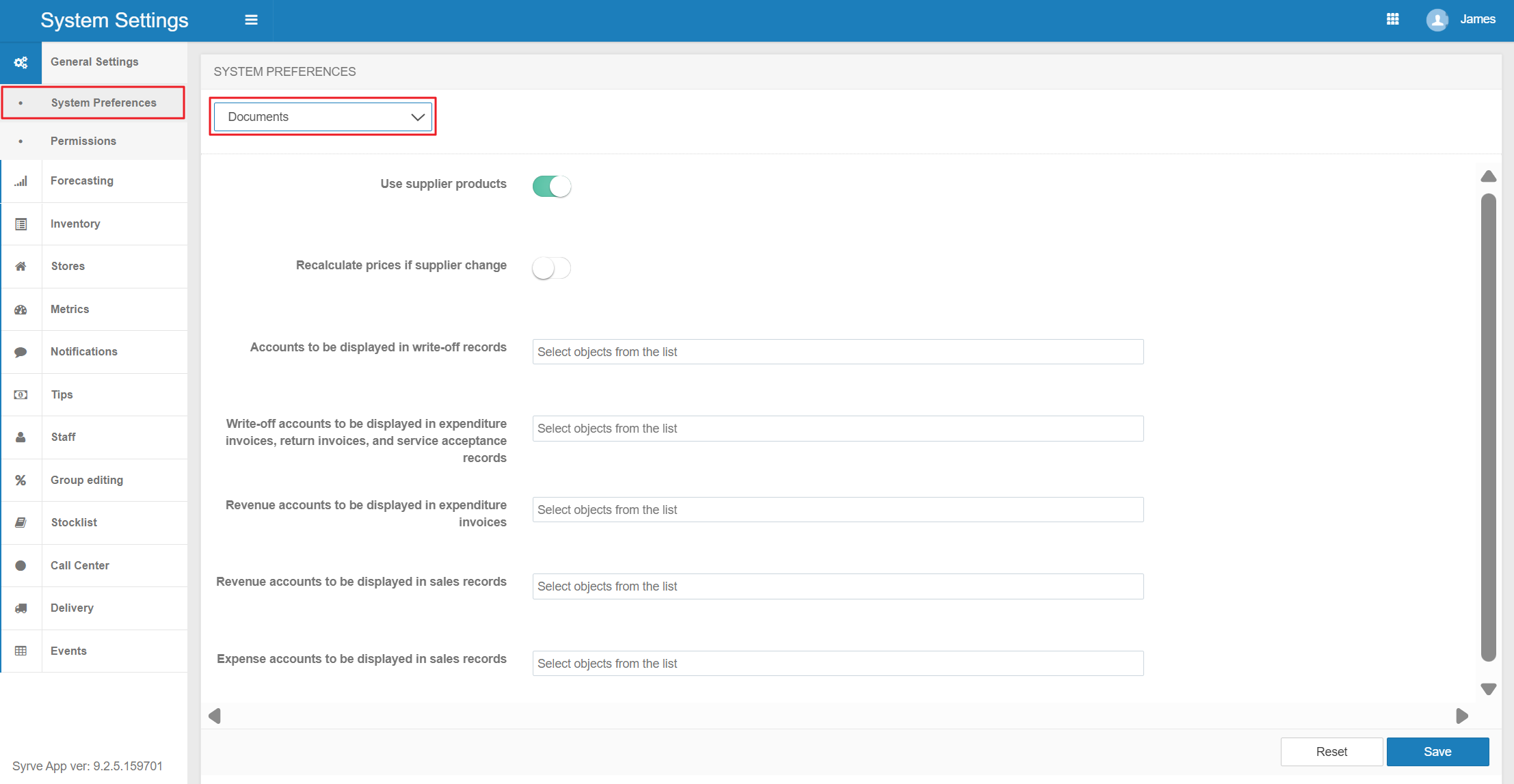Click the General Settings gears icon
Viewport: 1514px width, 784px height.
click(21, 62)
